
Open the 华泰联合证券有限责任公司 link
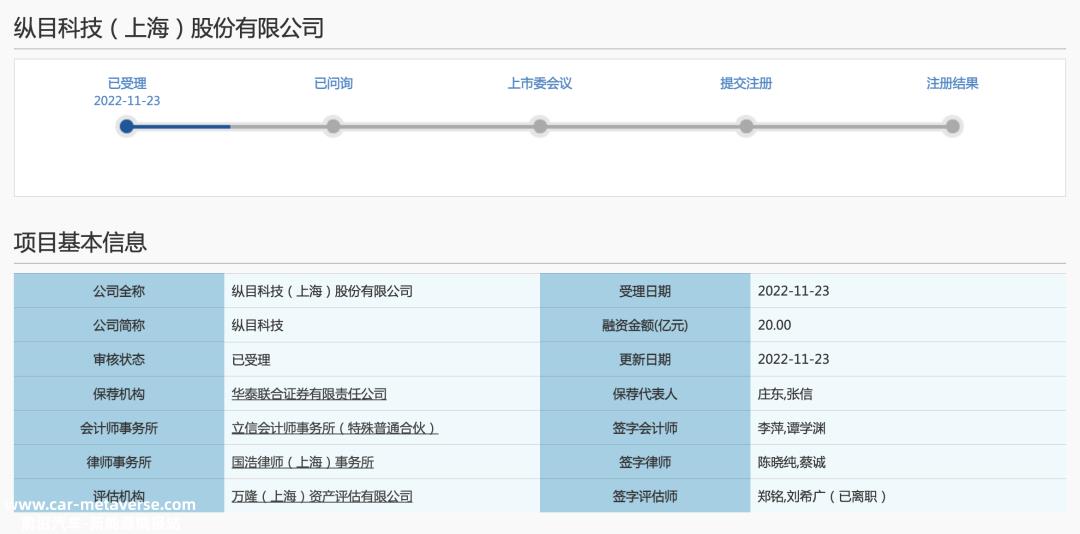pos(309,394)
